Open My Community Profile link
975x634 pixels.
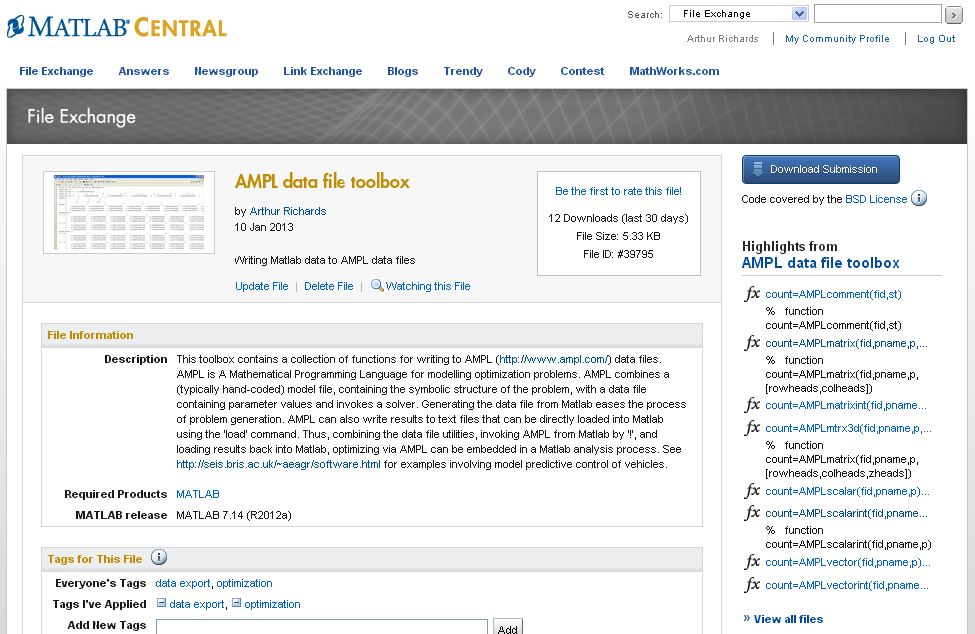(837, 39)
